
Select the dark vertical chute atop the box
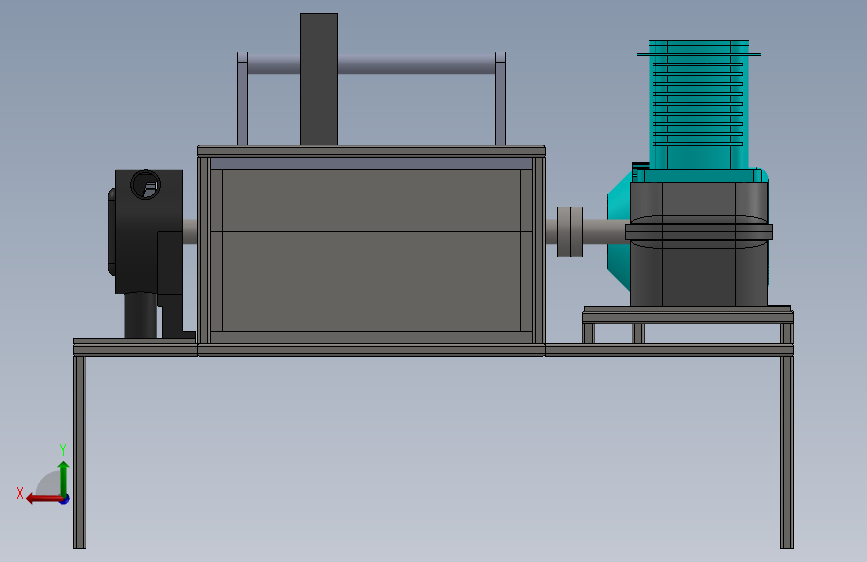tap(319, 79)
